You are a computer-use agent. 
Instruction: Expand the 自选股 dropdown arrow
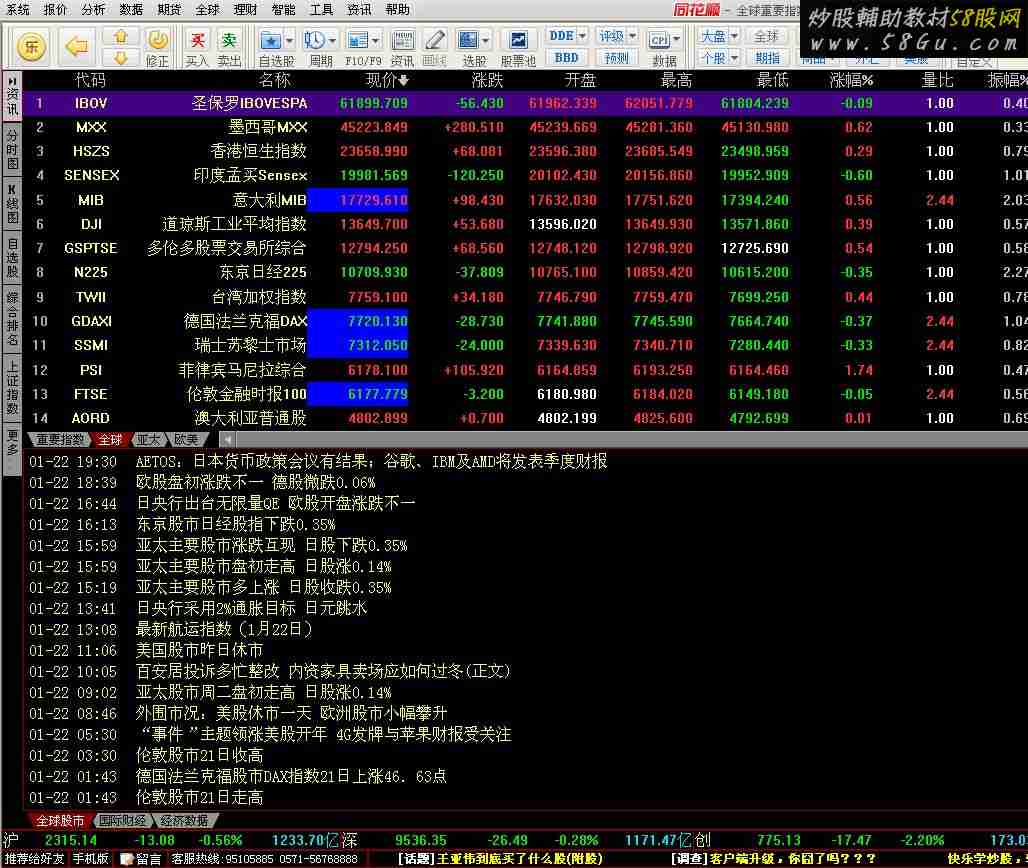(289, 41)
